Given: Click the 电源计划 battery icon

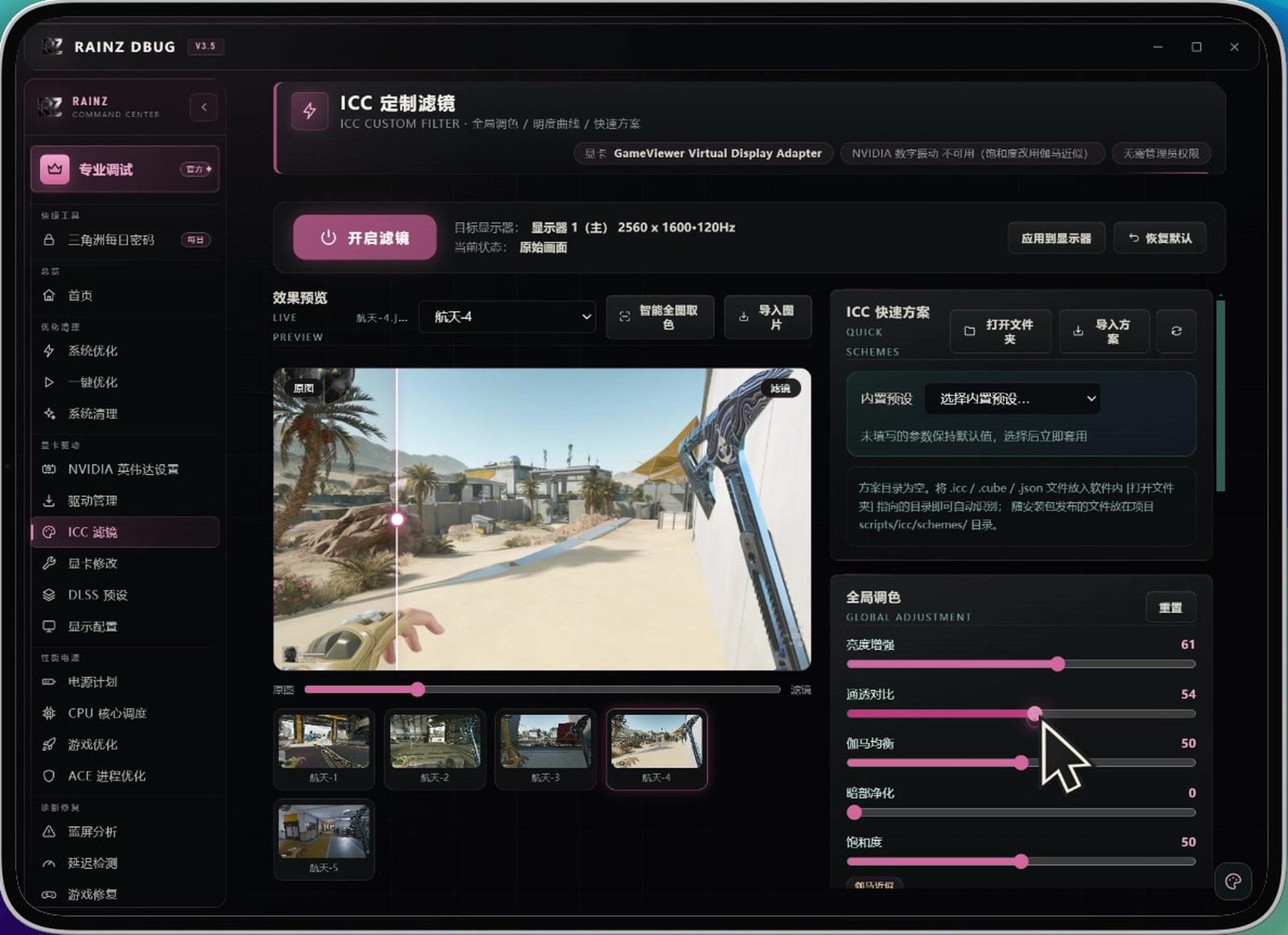Looking at the screenshot, I should tap(49, 682).
